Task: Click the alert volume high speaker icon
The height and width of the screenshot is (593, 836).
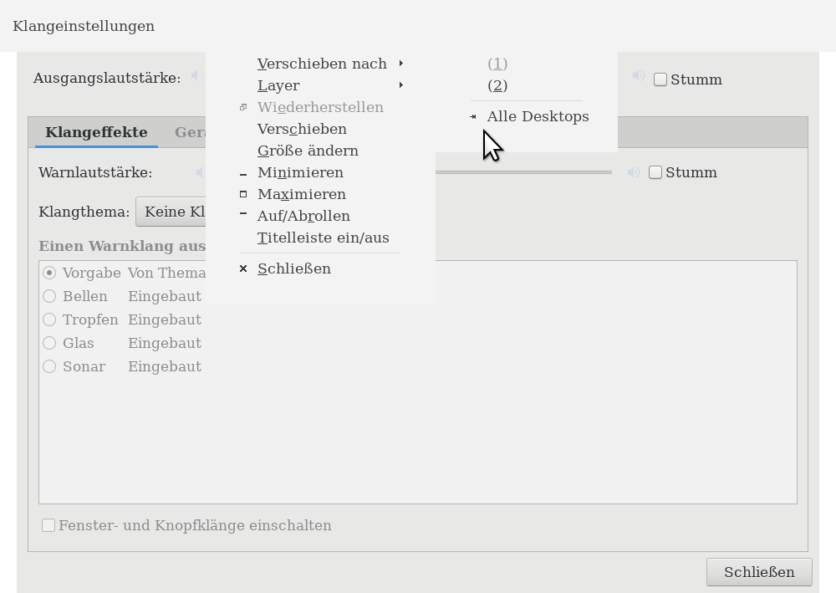Action: pyautogui.click(x=633, y=172)
